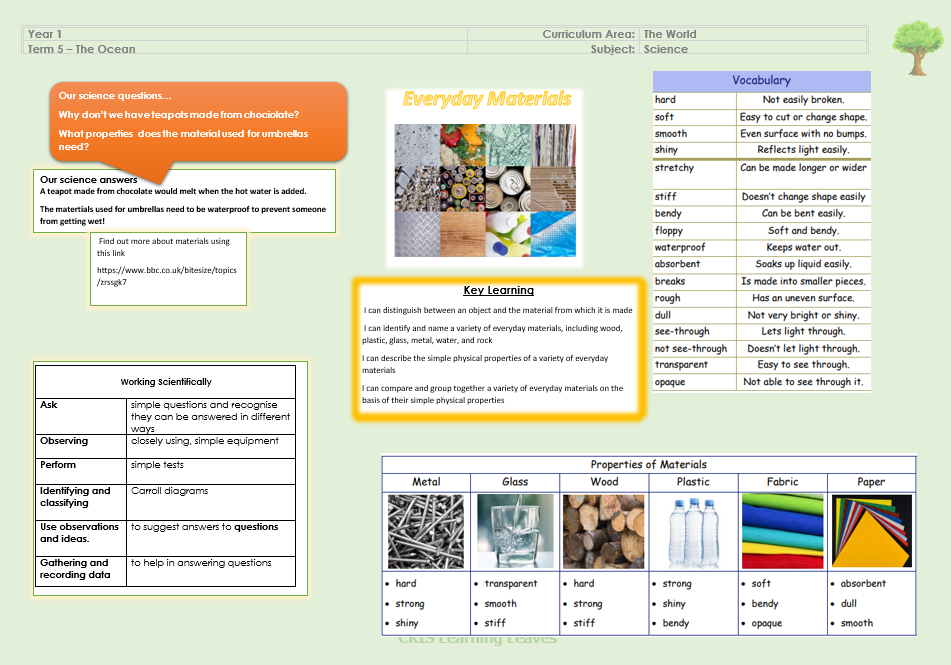951x665 pixels.
Task: Click the Working Scientifically table heading
Action: point(166,382)
